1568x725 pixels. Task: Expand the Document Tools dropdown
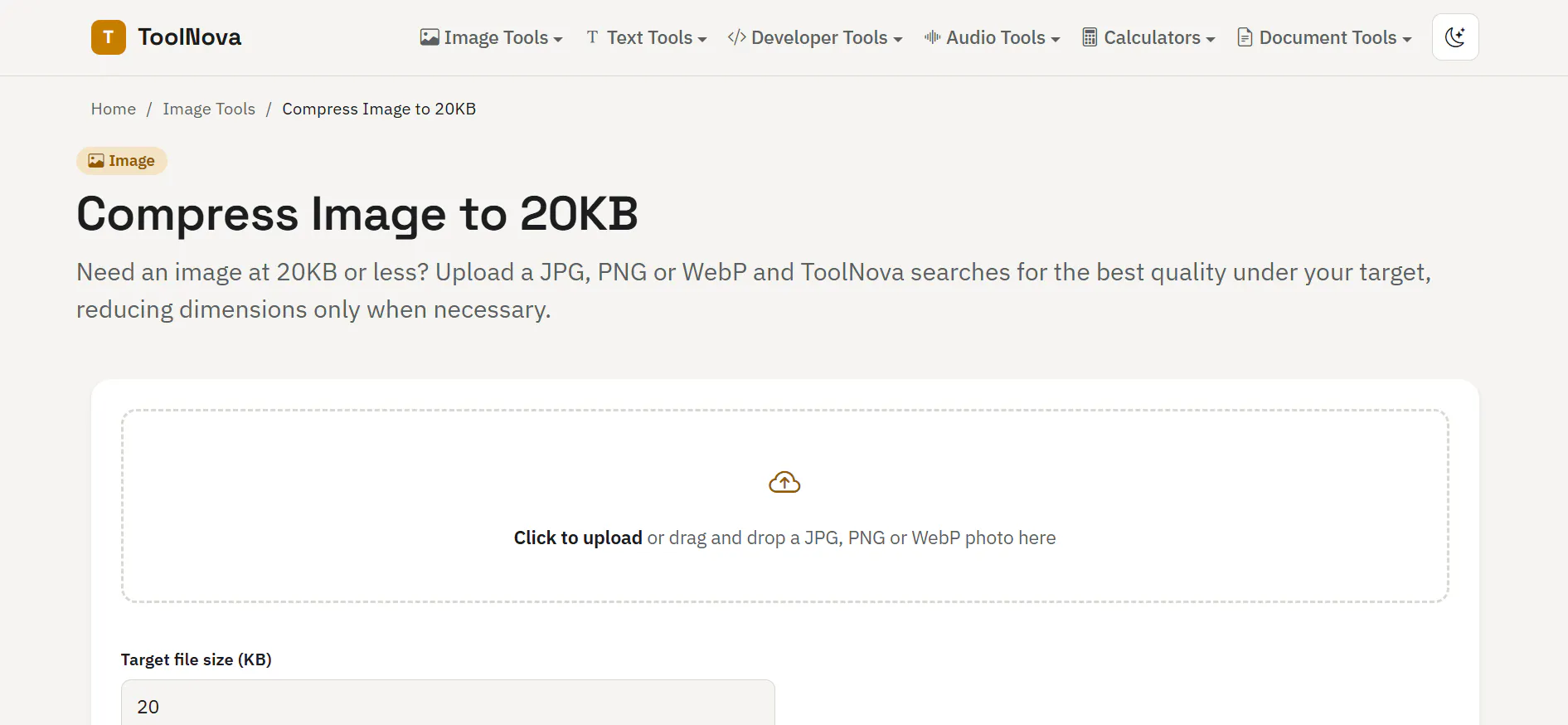coord(1324,37)
